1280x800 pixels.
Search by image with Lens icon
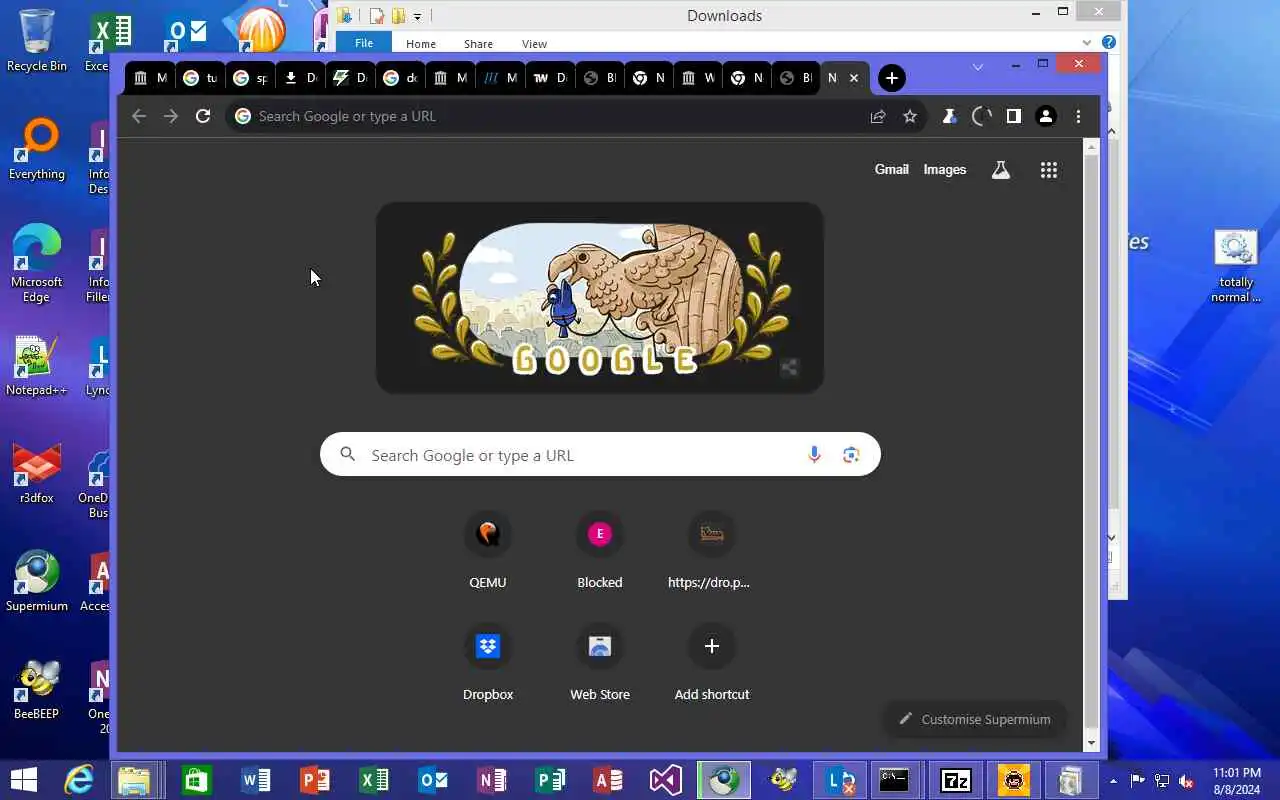851,455
